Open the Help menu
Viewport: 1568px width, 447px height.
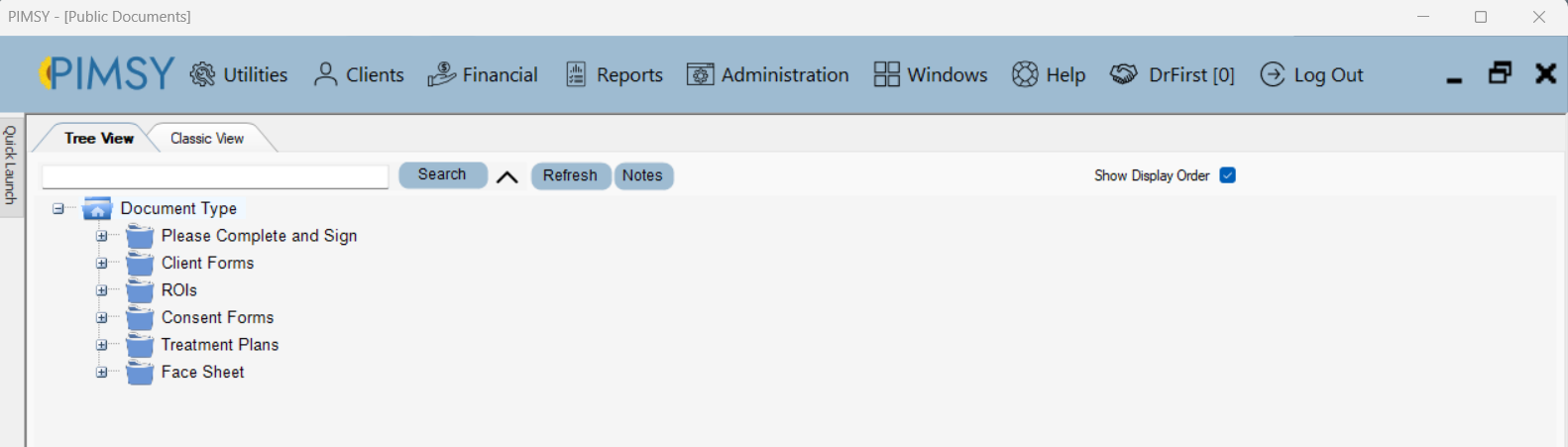1049,74
